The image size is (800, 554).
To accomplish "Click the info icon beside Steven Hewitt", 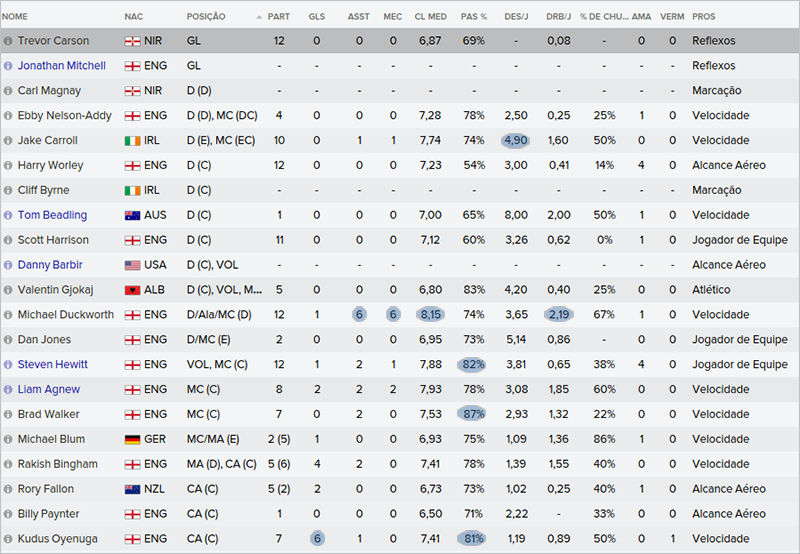I will [x=9, y=365].
